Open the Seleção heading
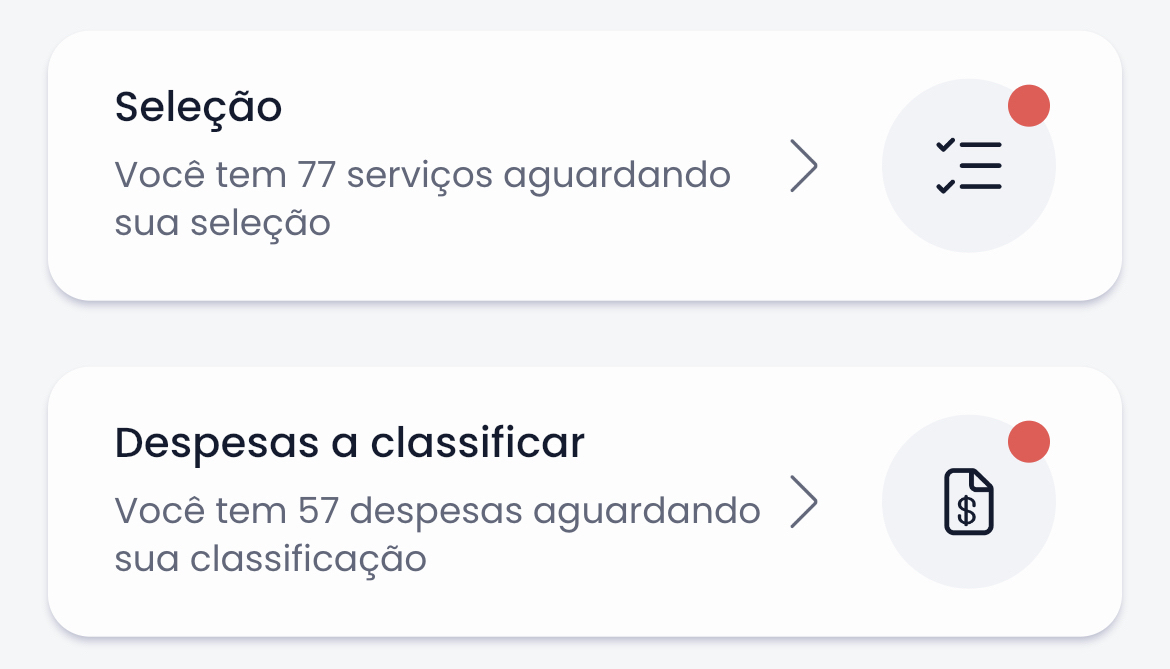 pos(198,107)
